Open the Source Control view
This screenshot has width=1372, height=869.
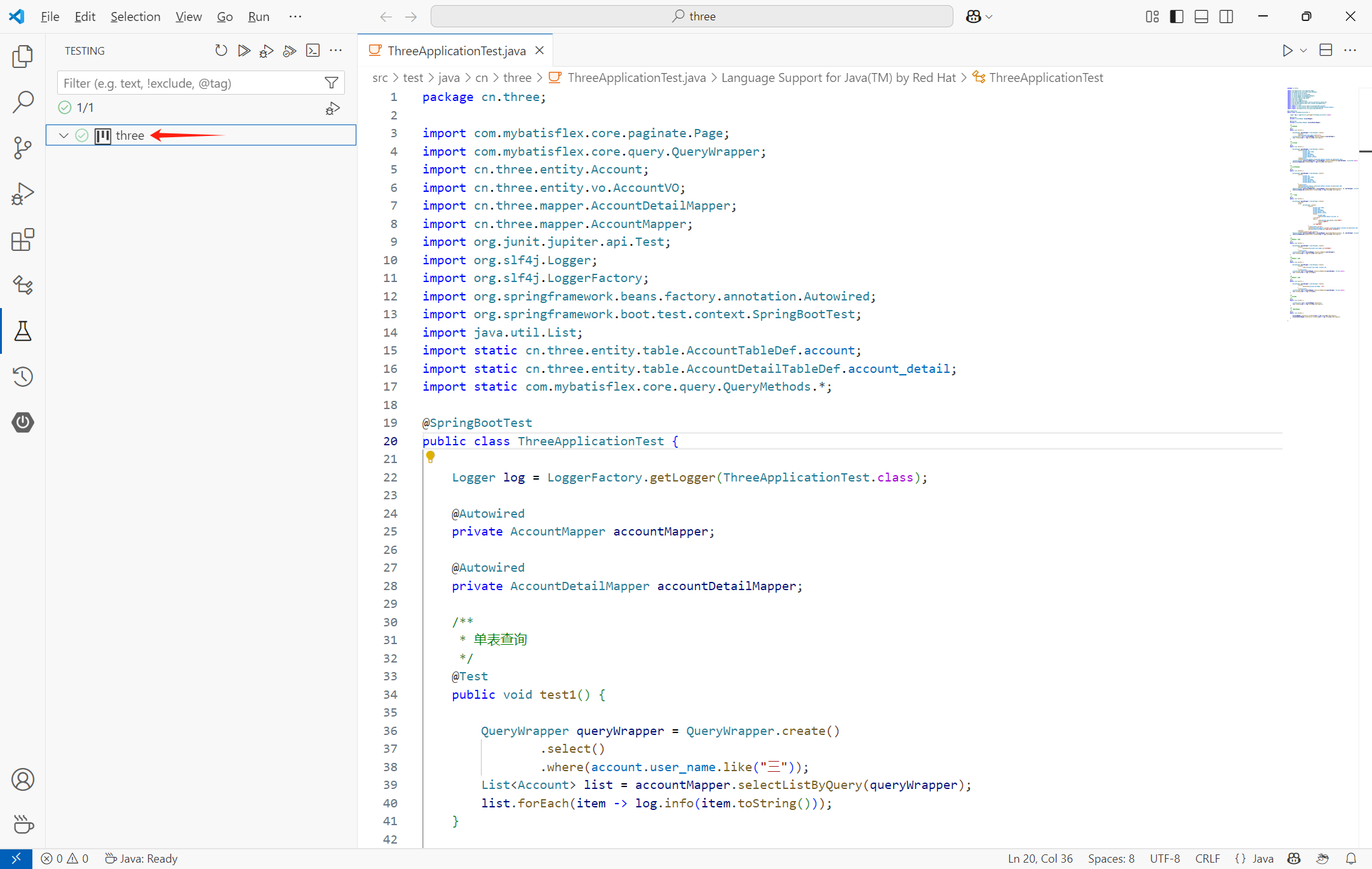pos(23,148)
